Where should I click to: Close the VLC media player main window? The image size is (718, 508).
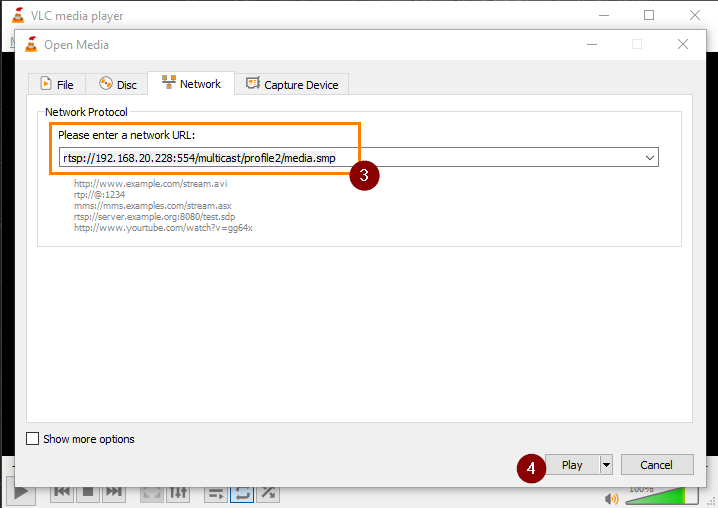(x=695, y=15)
